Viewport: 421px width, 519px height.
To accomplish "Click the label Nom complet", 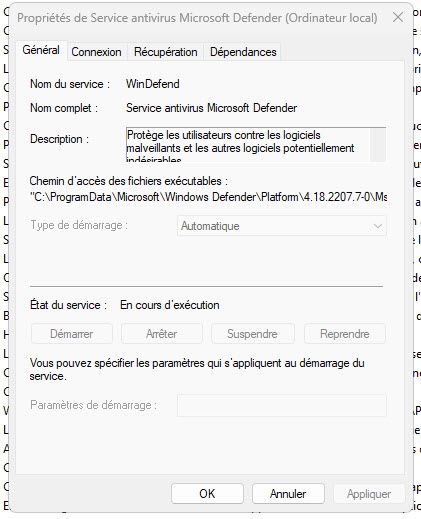I will (x=64, y=108).
